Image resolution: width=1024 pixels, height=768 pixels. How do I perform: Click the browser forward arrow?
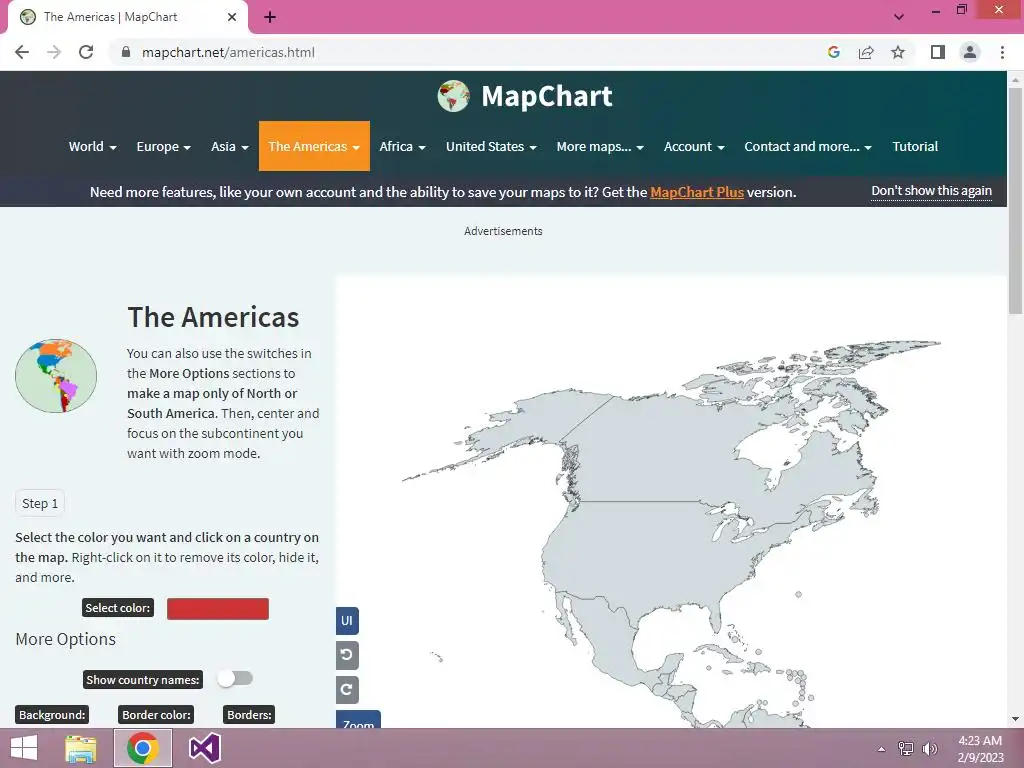click(54, 52)
